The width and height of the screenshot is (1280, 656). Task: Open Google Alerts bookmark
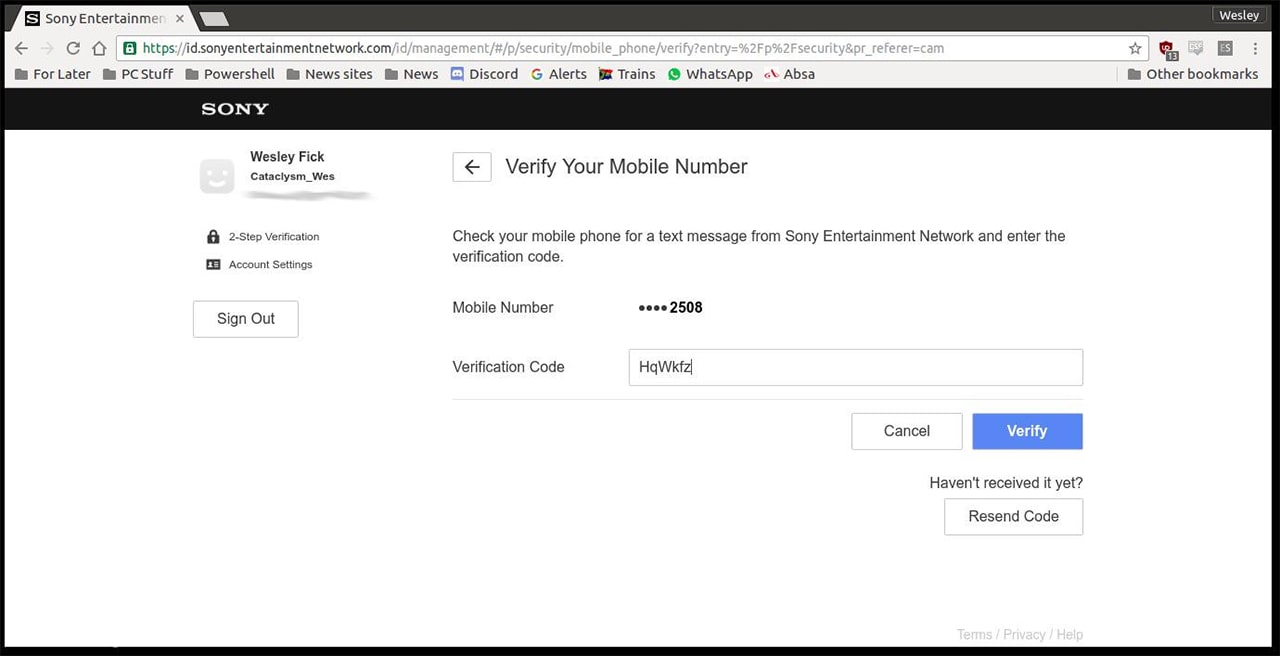558,74
